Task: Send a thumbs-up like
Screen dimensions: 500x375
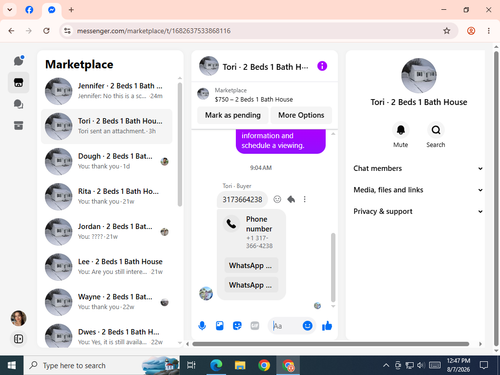Action: [327, 325]
